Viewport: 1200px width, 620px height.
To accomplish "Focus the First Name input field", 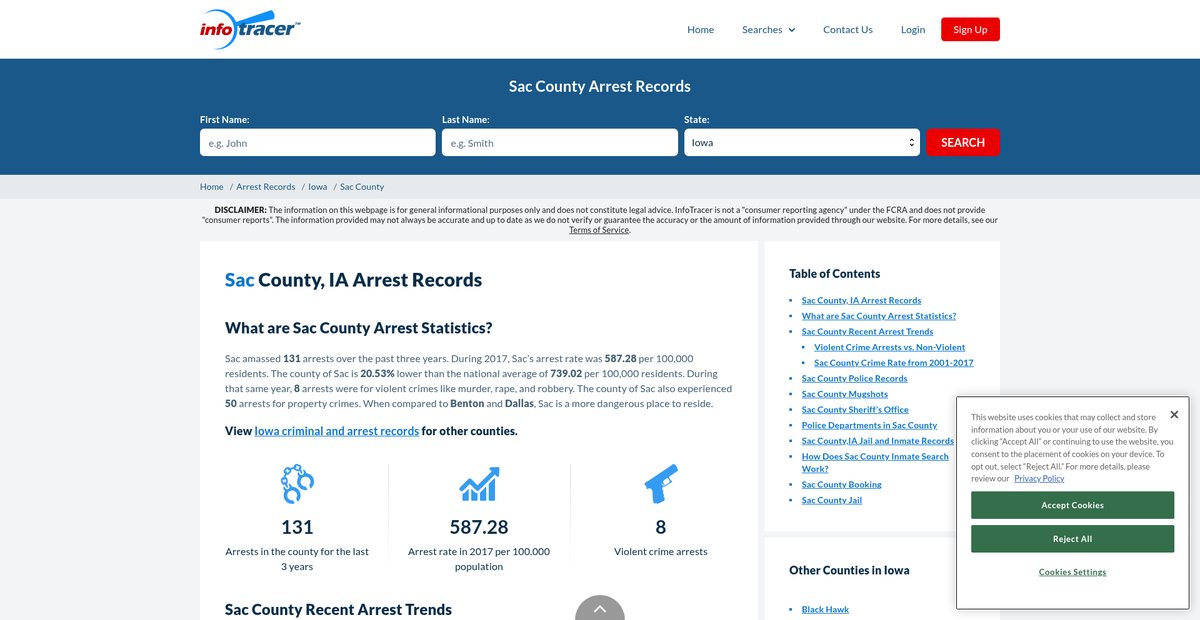I will pyautogui.click(x=318, y=143).
